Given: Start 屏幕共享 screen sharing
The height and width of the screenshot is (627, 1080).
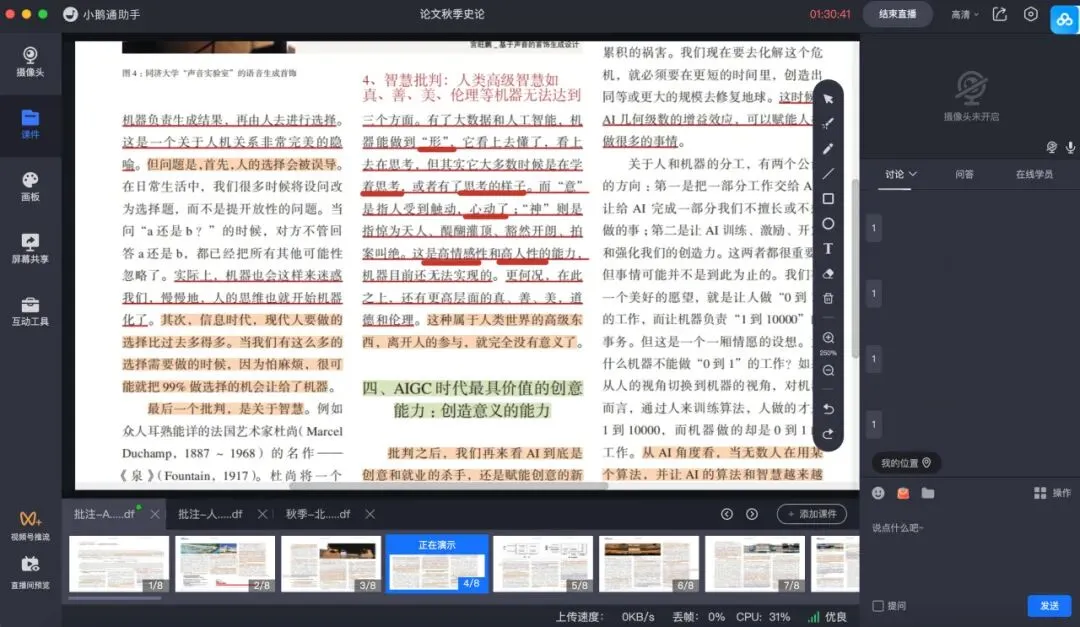Looking at the screenshot, I should (30, 249).
